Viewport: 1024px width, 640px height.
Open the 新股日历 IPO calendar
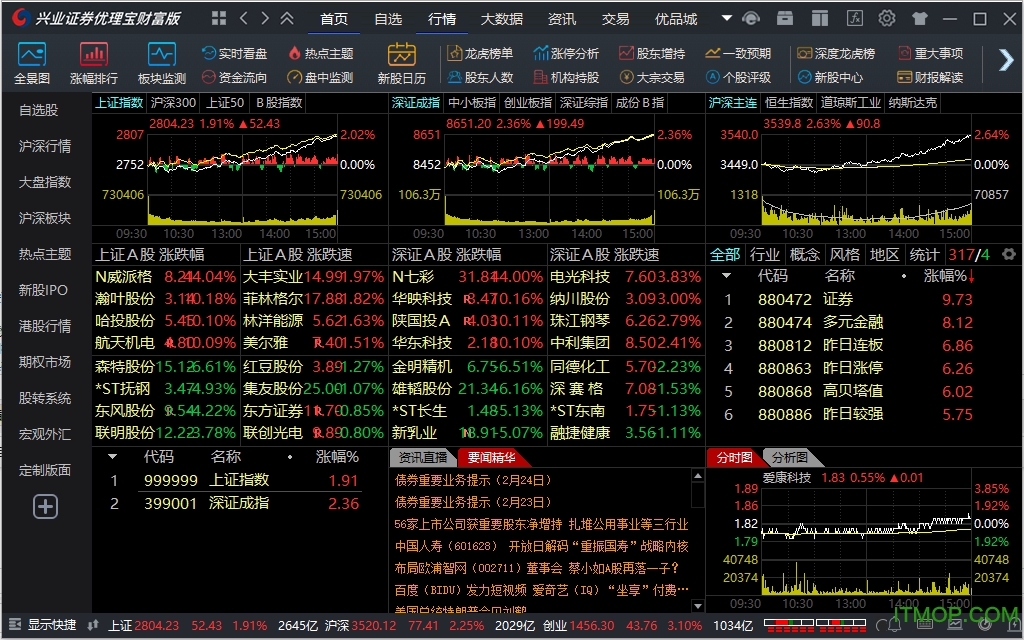402,63
